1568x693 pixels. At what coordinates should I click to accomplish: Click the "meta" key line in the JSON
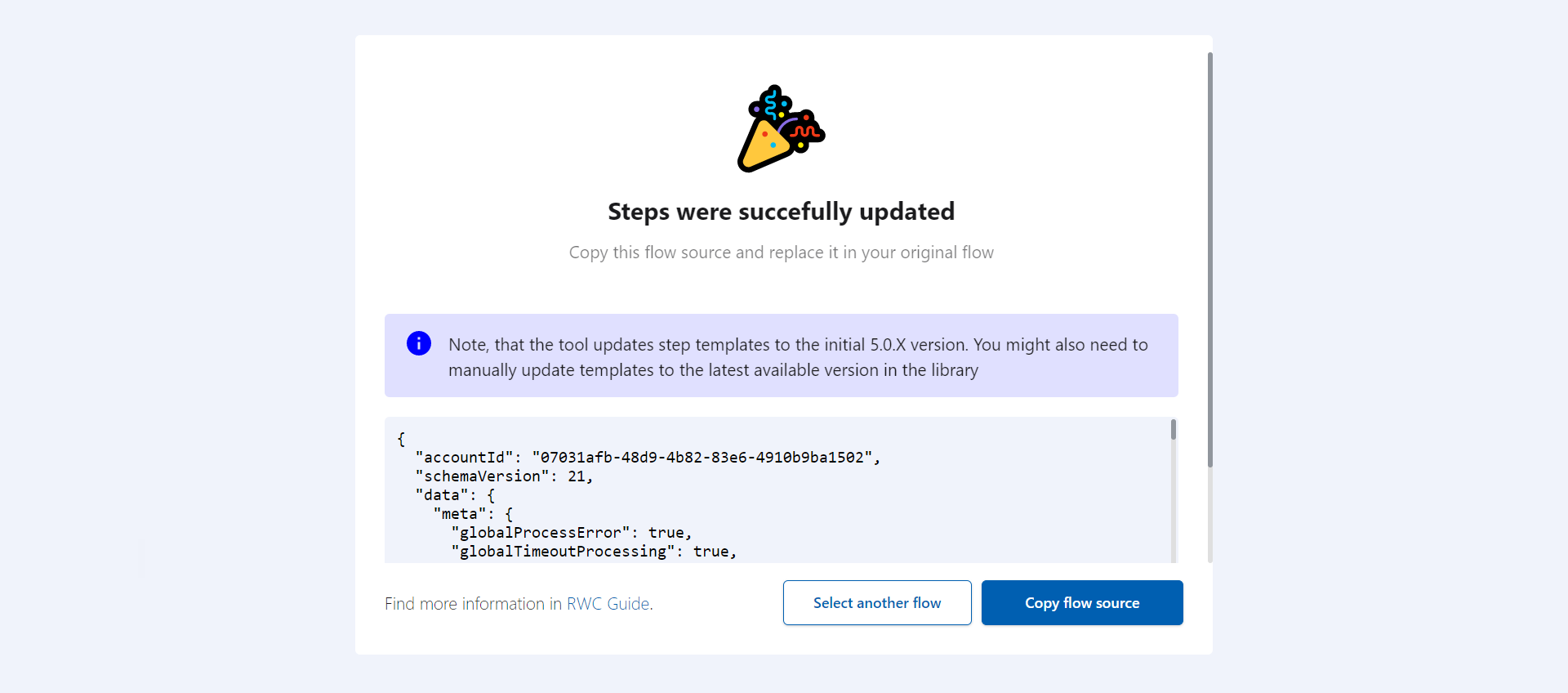point(473,514)
